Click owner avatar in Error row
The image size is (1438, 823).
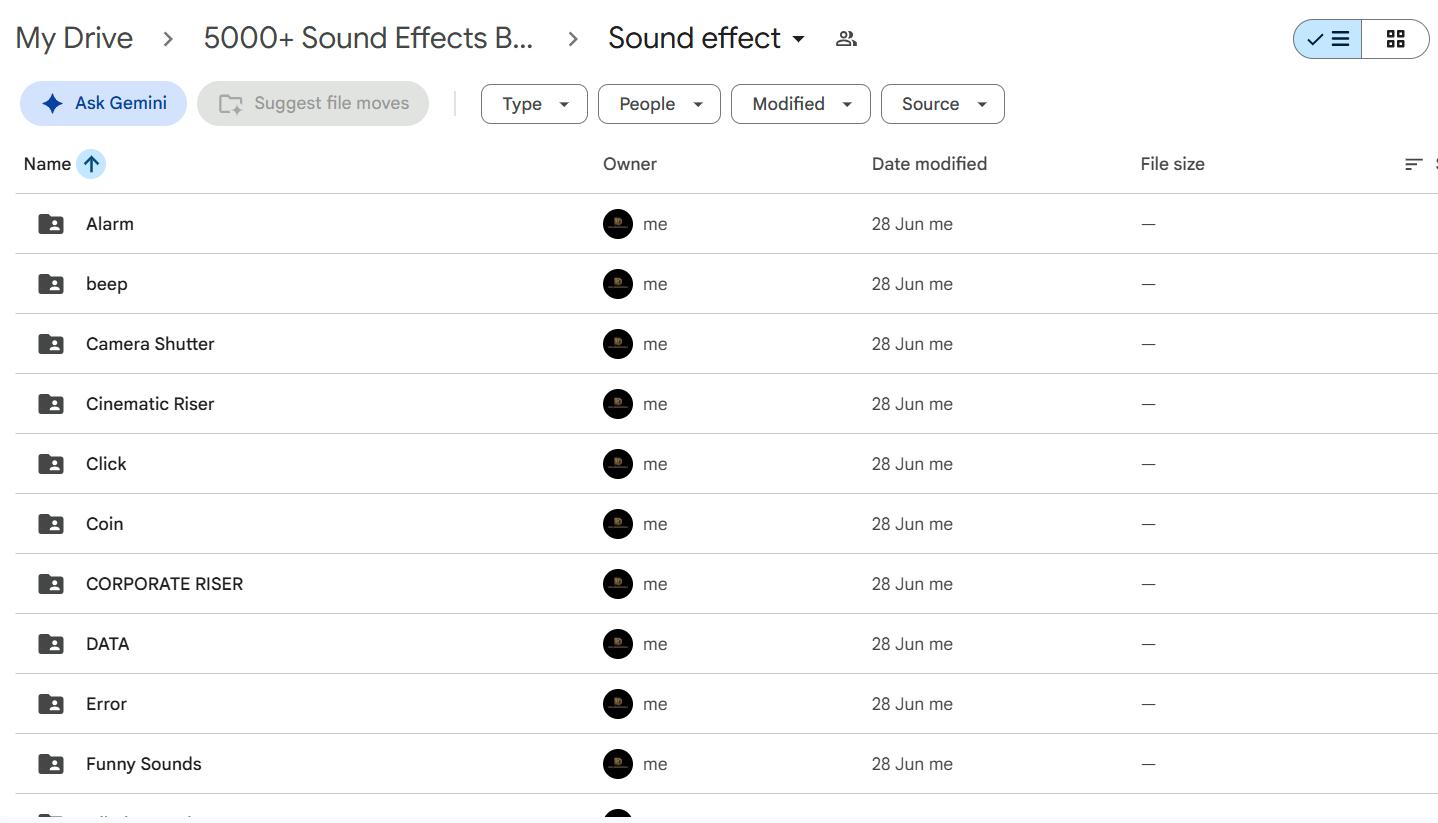[x=618, y=704]
